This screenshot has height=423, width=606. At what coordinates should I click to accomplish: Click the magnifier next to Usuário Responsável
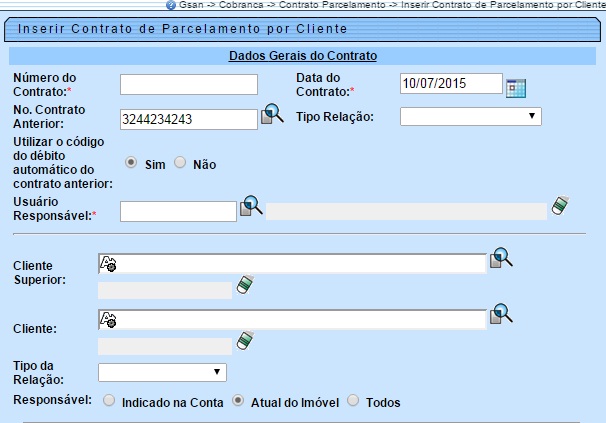pos(251,207)
